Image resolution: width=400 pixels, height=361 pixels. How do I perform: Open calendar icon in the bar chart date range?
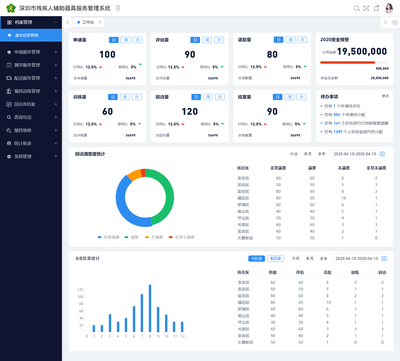point(384,258)
